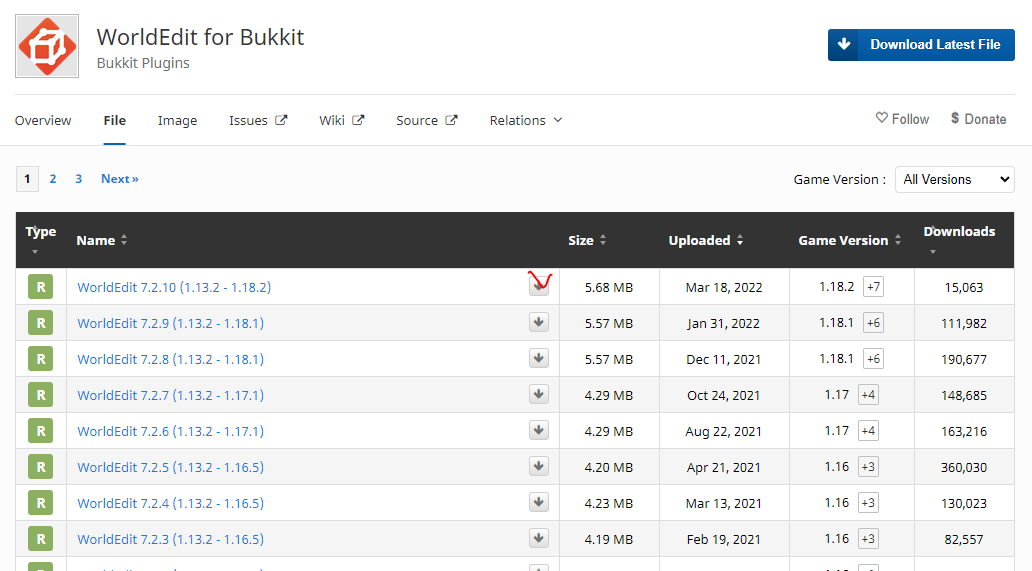Go to page 3 of files
This screenshot has height=571, width=1032.
click(78, 179)
